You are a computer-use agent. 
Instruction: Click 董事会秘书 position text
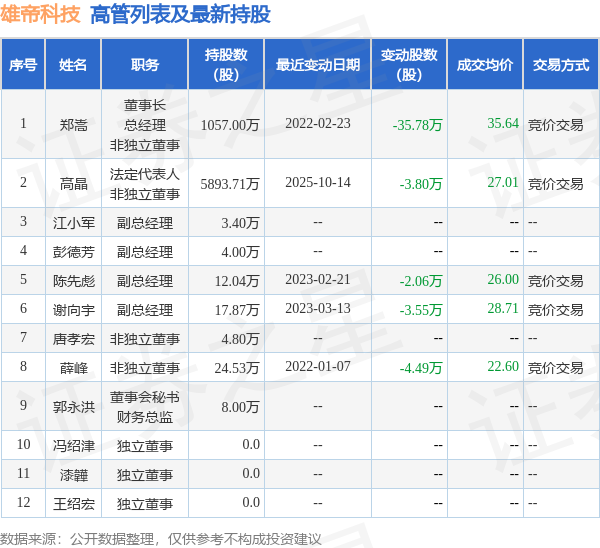[145, 397]
